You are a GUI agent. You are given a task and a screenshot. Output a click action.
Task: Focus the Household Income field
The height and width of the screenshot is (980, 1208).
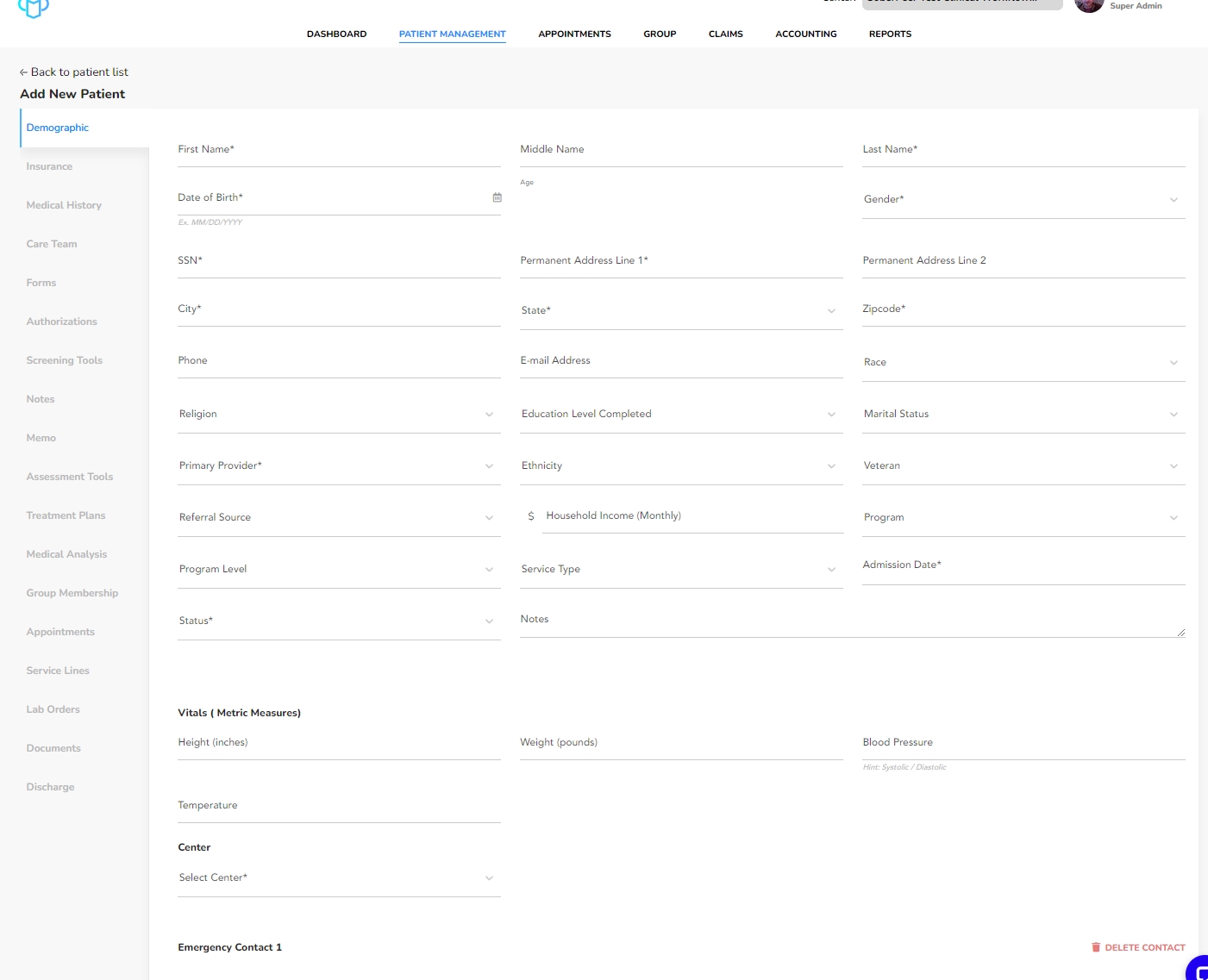tap(690, 516)
